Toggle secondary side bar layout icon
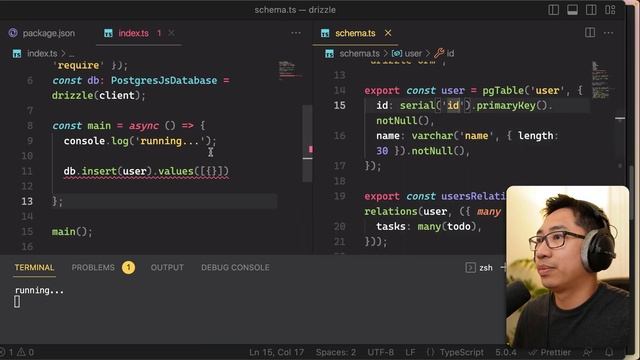This screenshot has height=360, width=640. coord(591,10)
